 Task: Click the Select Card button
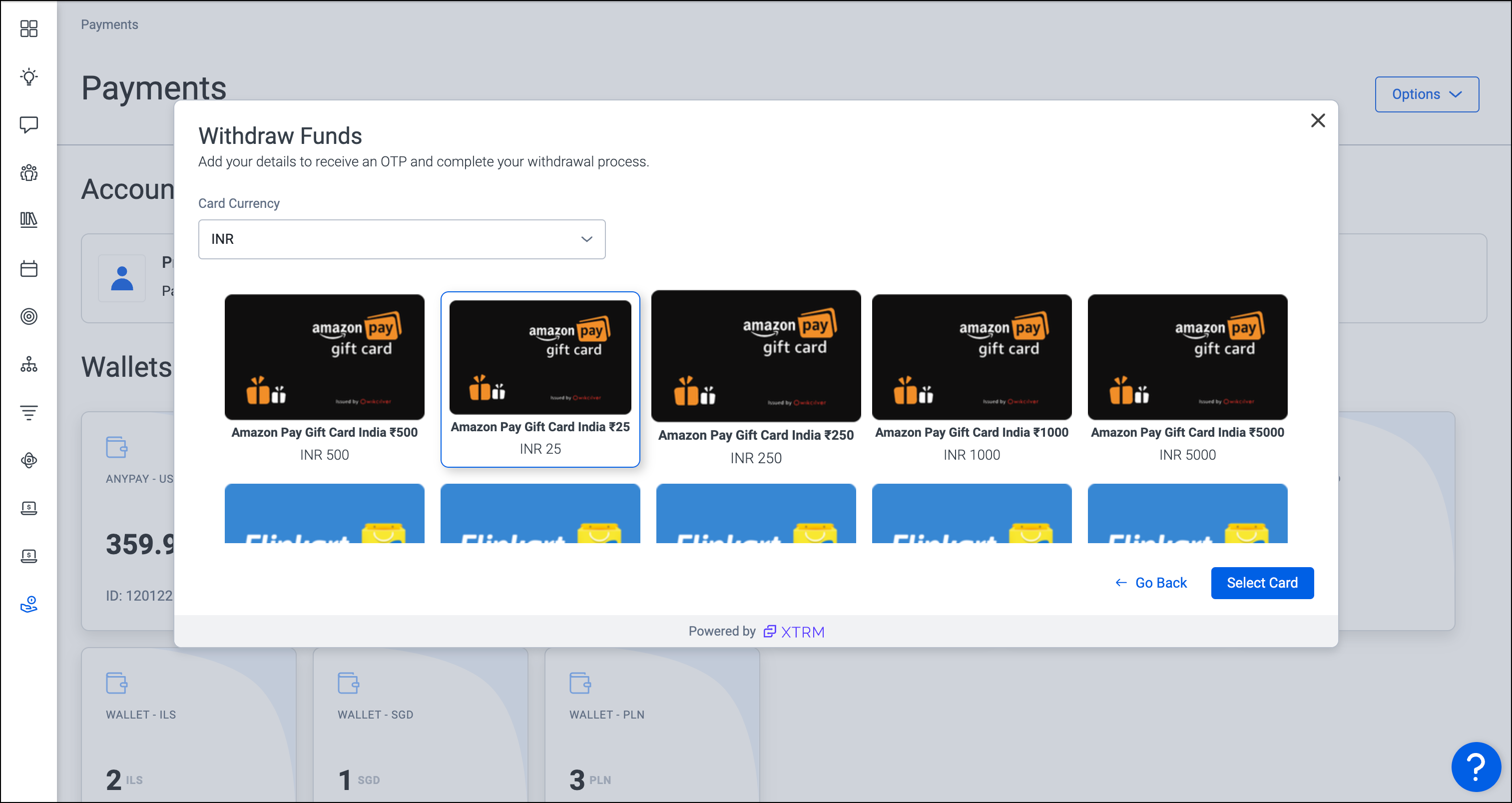(x=1262, y=583)
